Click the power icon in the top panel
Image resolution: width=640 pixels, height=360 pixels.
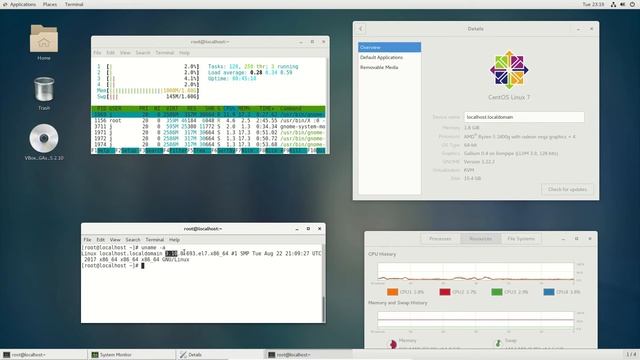(632, 4)
